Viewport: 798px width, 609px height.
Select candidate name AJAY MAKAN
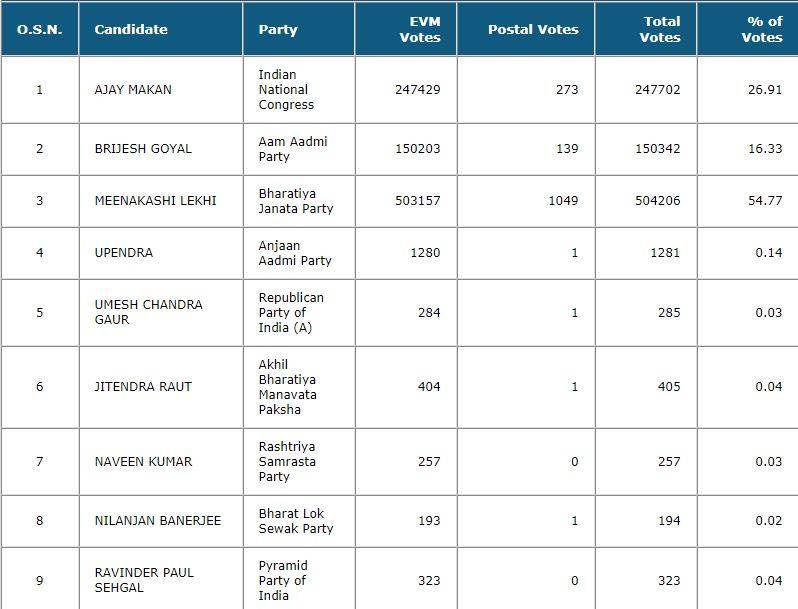pyautogui.click(x=133, y=90)
